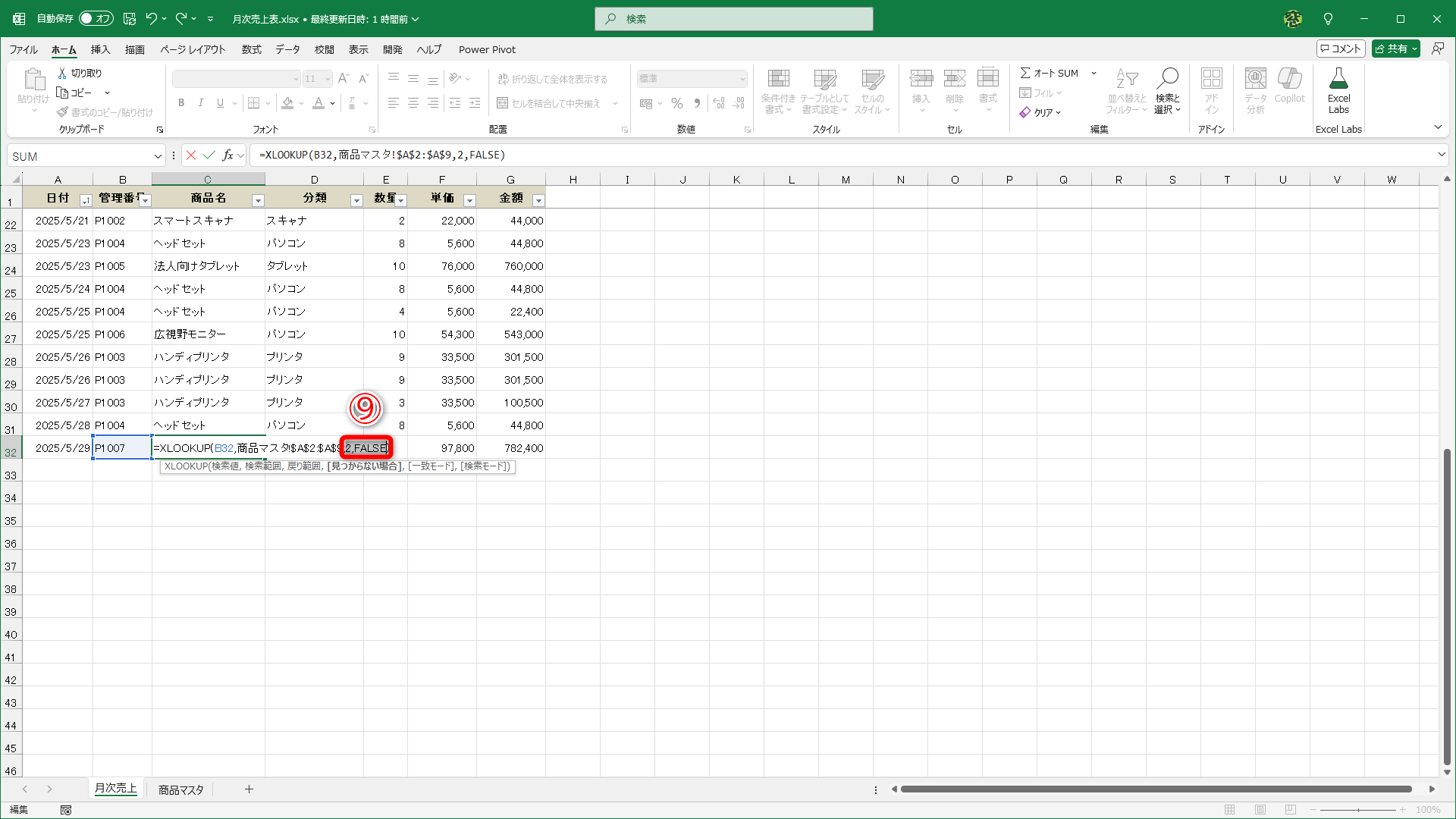Click the lightbulb help icon
This screenshot has width=1456, height=819.
[1328, 19]
